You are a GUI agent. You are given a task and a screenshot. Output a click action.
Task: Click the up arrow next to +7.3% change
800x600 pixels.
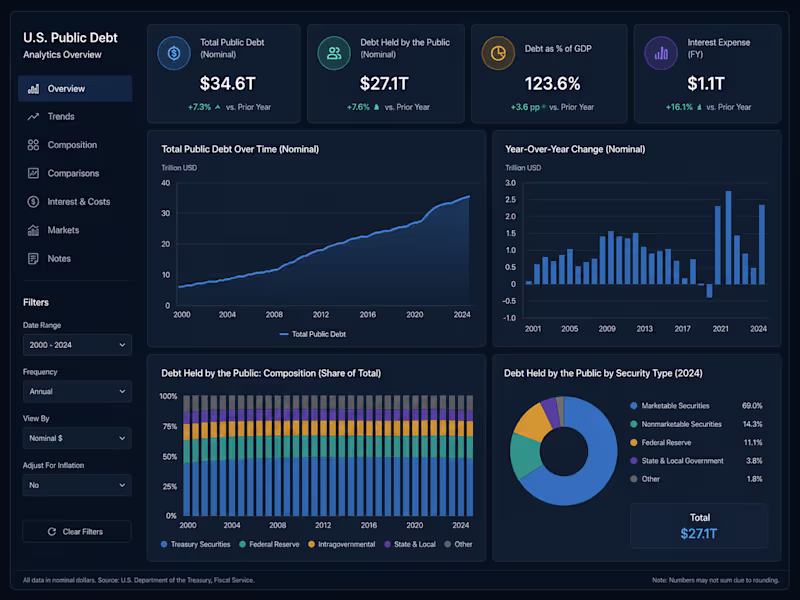[218, 107]
